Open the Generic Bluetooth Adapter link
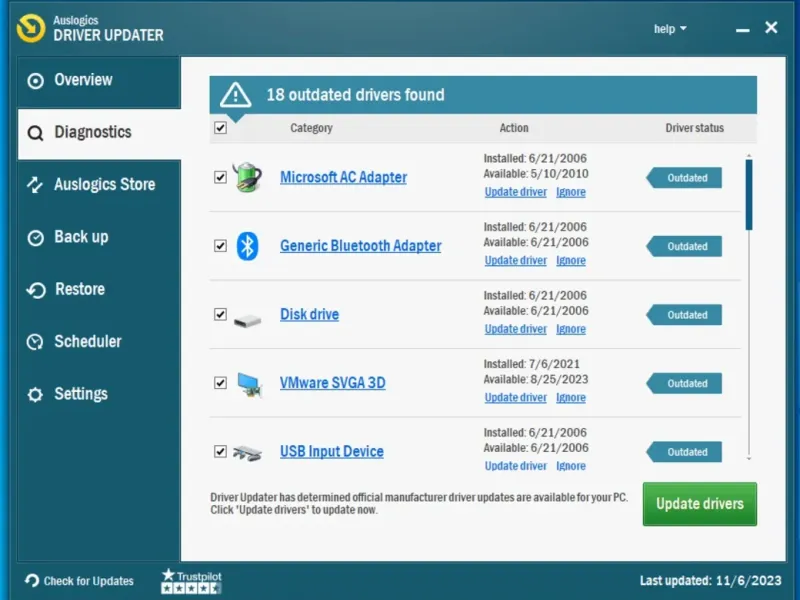Image resolution: width=800 pixels, height=600 pixels. pyautogui.click(x=360, y=246)
